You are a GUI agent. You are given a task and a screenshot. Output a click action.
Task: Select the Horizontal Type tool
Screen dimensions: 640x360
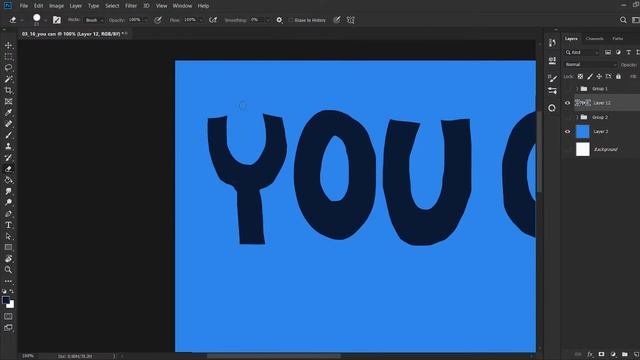click(x=8, y=225)
